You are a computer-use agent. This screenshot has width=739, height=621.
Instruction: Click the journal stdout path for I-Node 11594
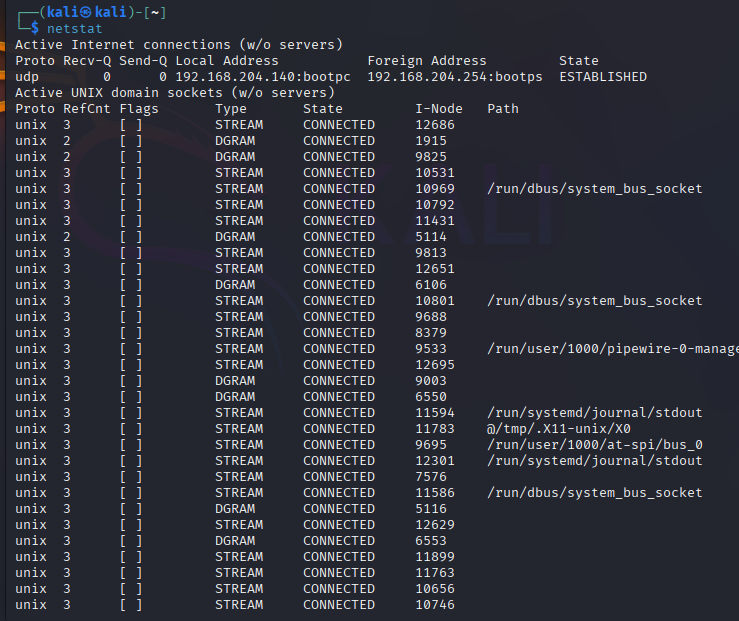pyautogui.click(x=595, y=413)
